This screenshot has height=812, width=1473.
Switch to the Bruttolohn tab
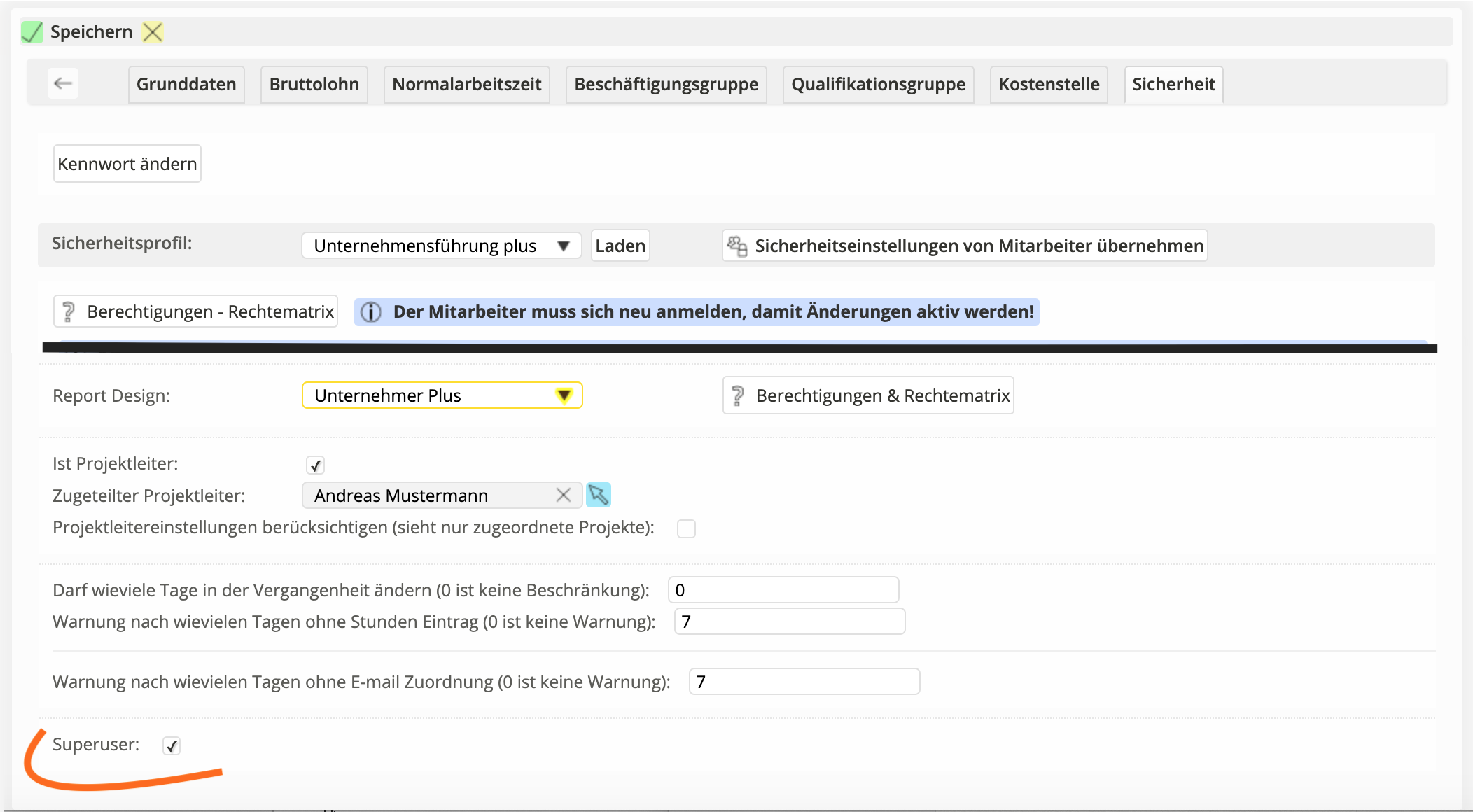pyautogui.click(x=314, y=83)
